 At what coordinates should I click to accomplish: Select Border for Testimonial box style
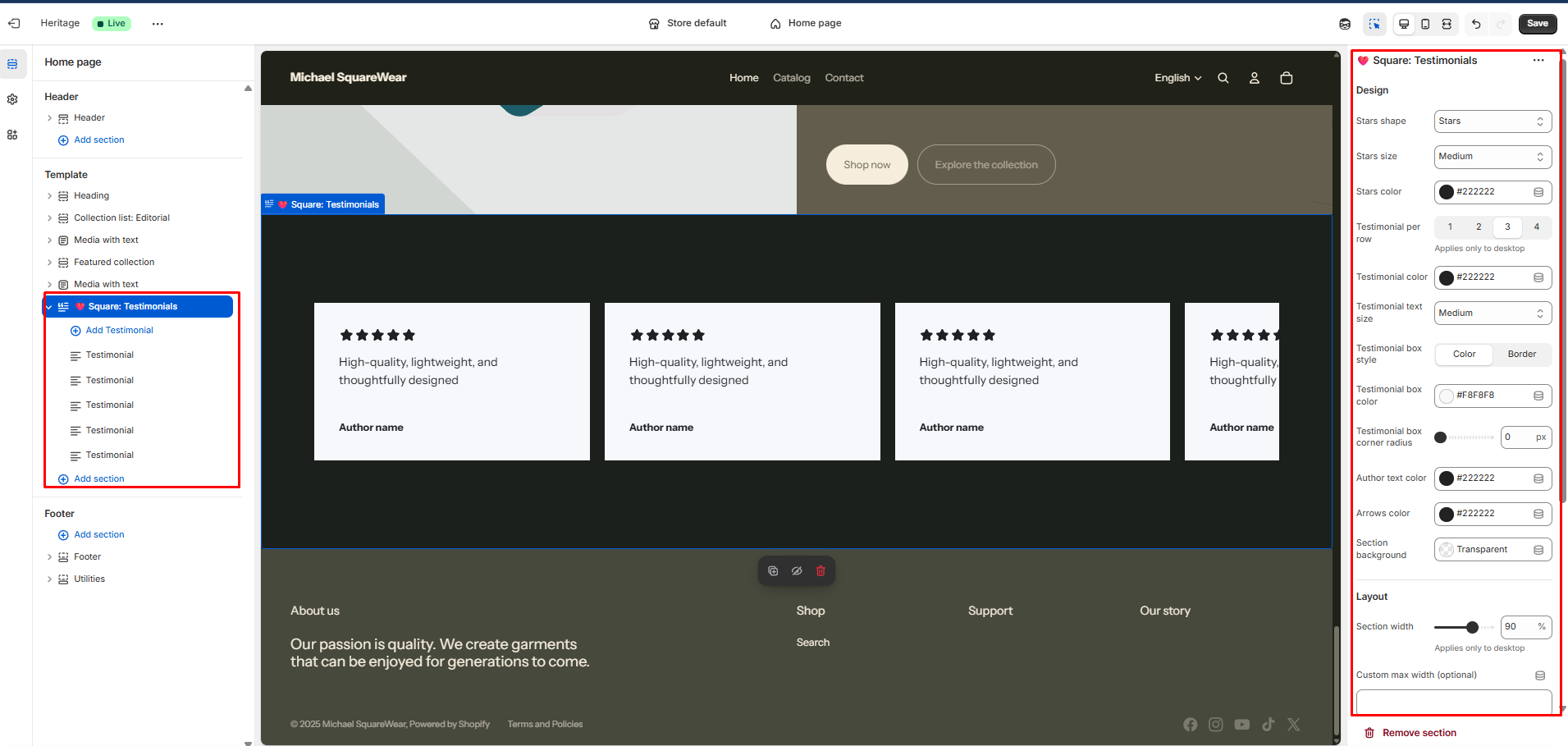point(1522,355)
